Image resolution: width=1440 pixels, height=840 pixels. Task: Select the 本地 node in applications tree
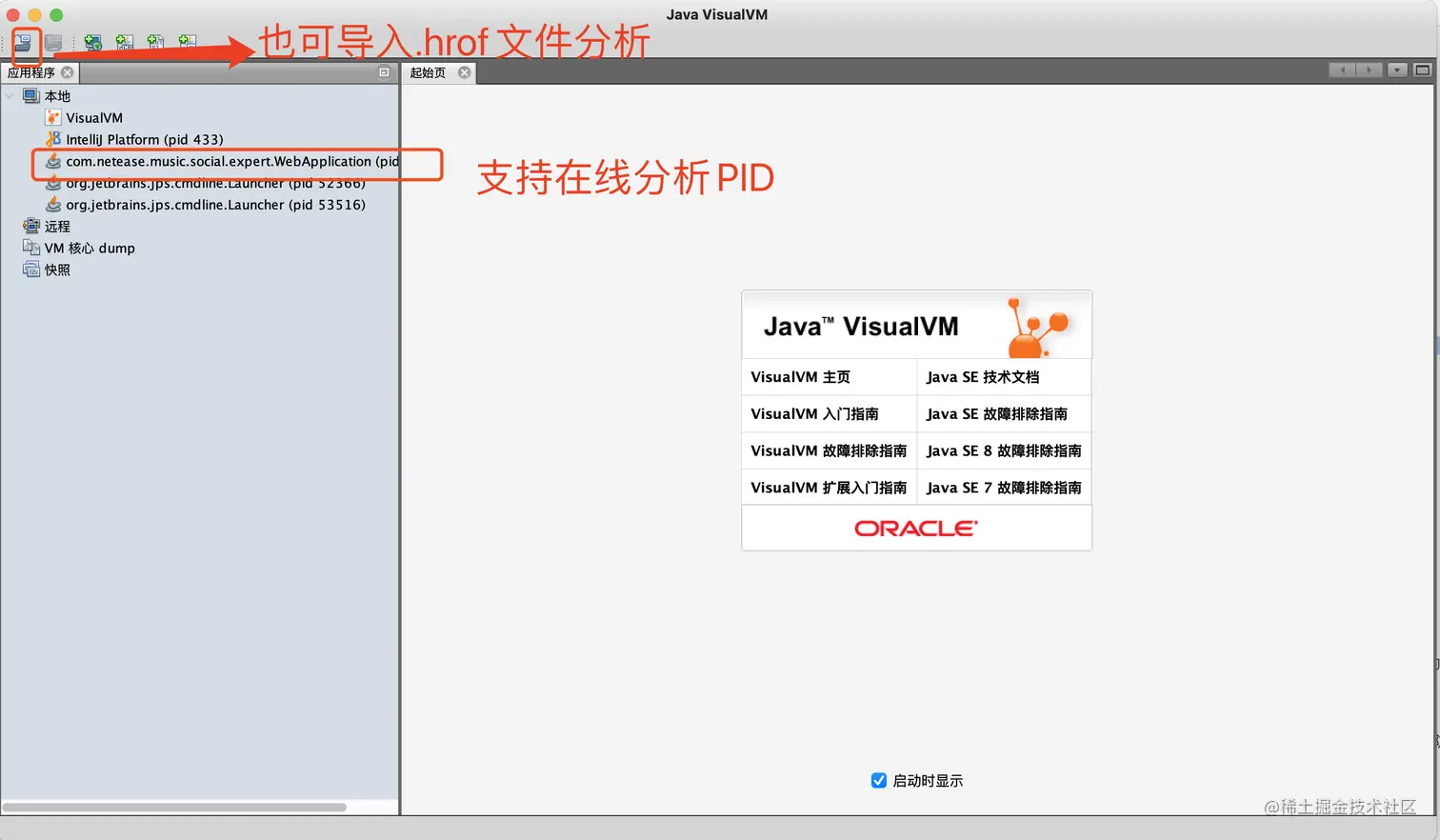pos(57,96)
